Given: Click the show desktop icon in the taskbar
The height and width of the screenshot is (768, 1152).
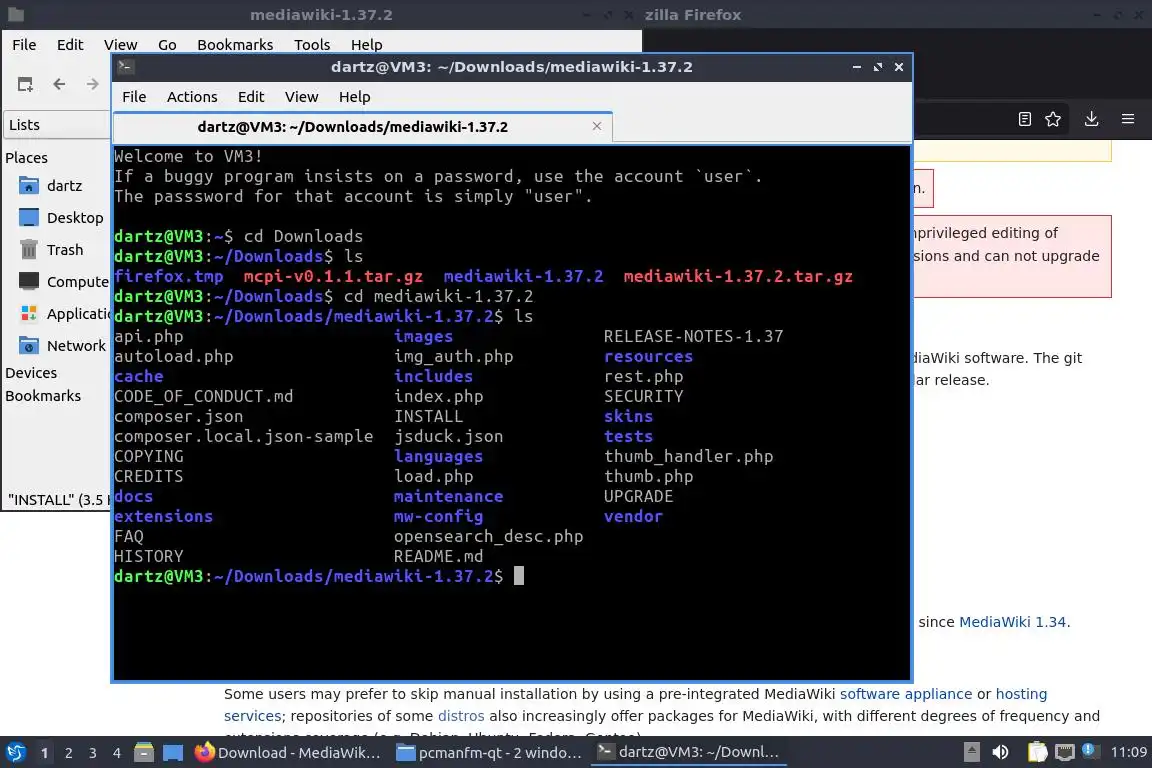Looking at the screenshot, I should pyautogui.click(x=173, y=753).
